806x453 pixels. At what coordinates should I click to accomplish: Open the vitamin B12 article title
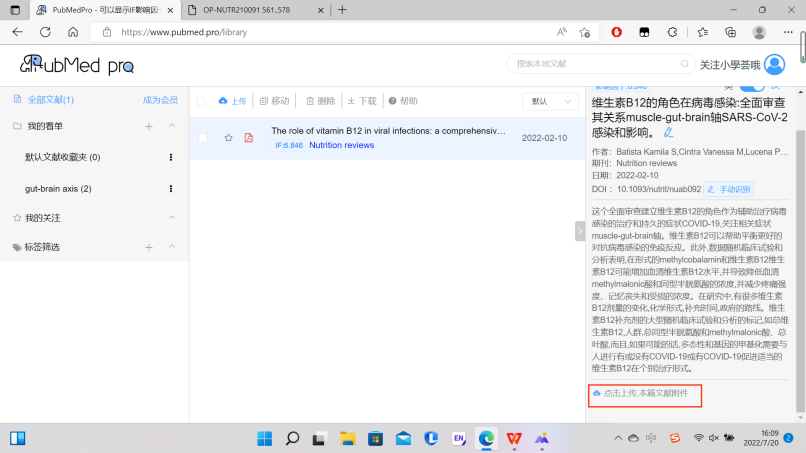tap(388, 131)
